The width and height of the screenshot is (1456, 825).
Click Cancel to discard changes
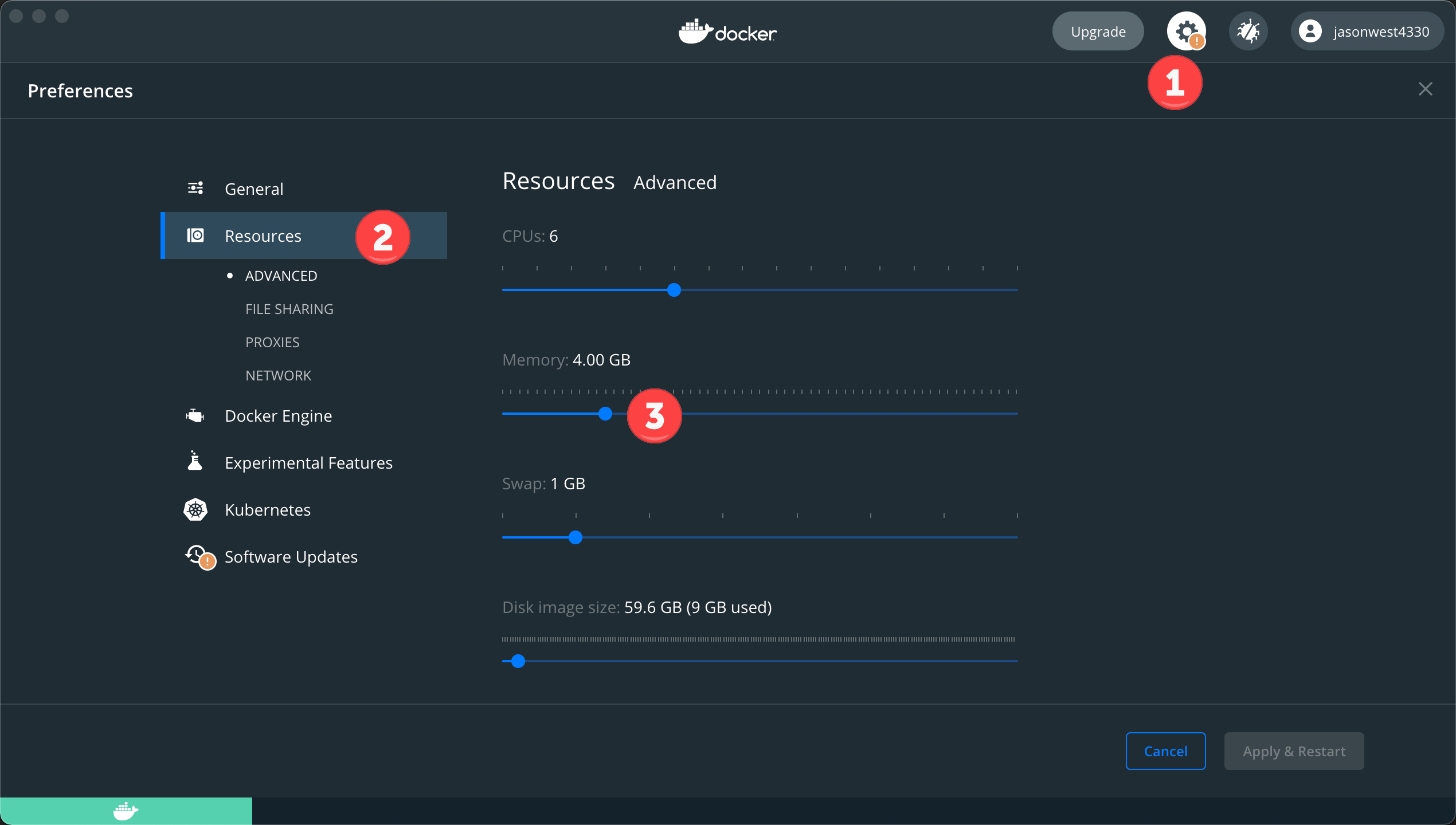[1165, 751]
